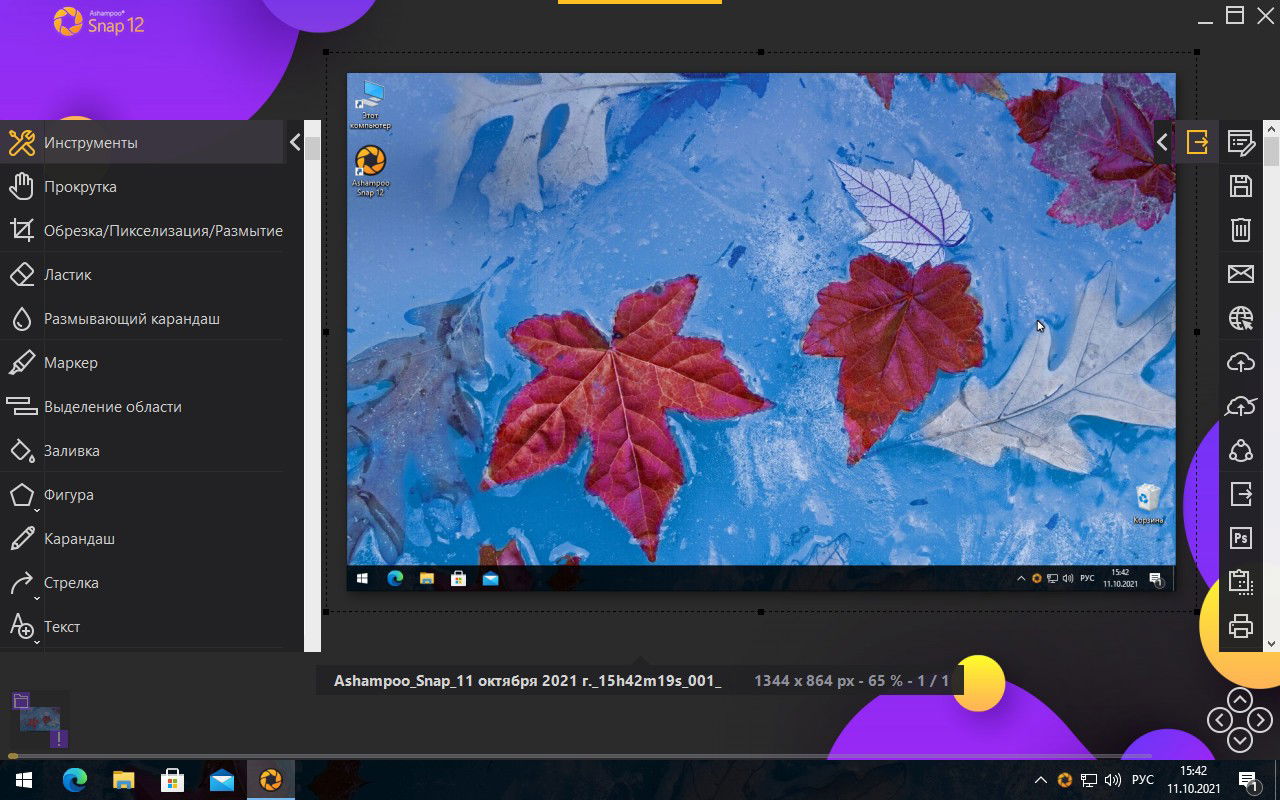Screen dimensions: 1280x800
Task: Launch Microsoft Edge from the taskbar
Action: tap(74, 779)
